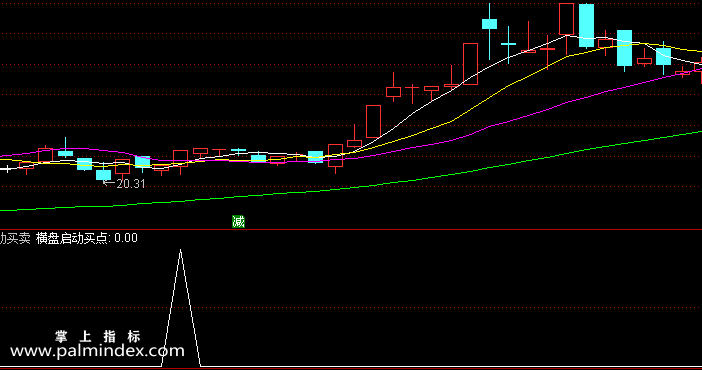Select the cyan cross doji near the top

click(509, 44)
